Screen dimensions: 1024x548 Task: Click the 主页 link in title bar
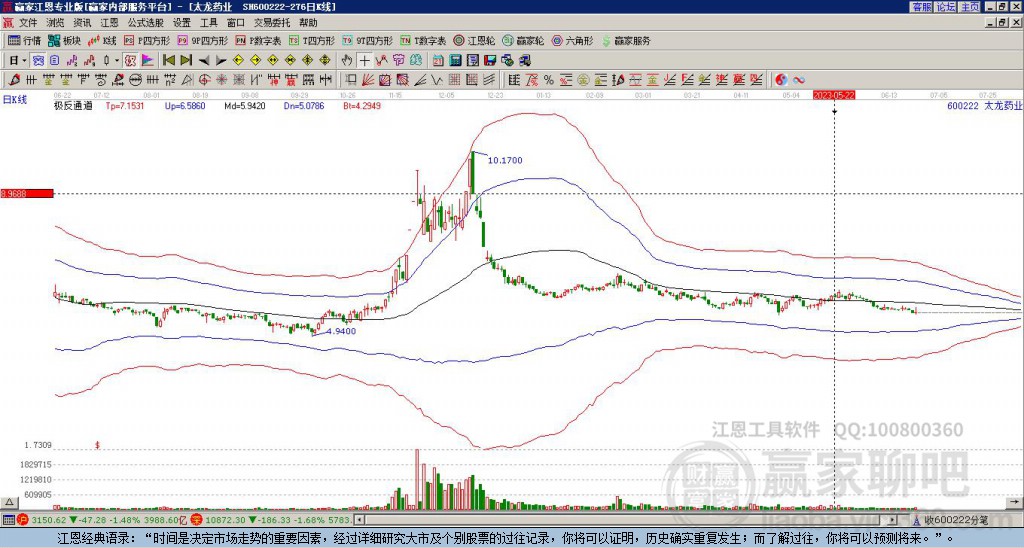pyautogui.click(x=969, y=7)
